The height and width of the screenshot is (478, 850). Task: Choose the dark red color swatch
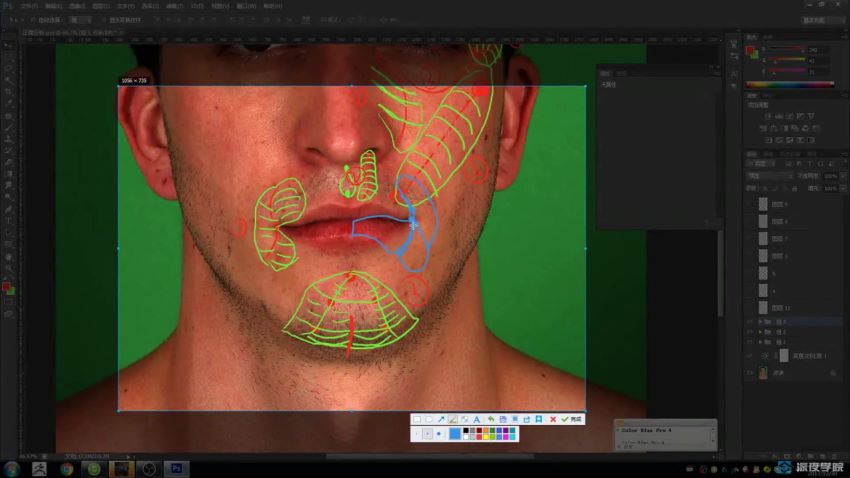point(479,431)
